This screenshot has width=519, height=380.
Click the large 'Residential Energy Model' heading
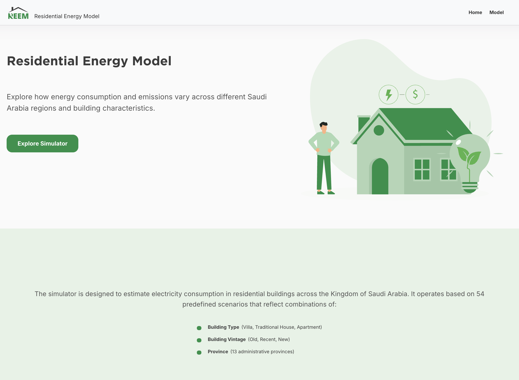click(x=89, y=61)
